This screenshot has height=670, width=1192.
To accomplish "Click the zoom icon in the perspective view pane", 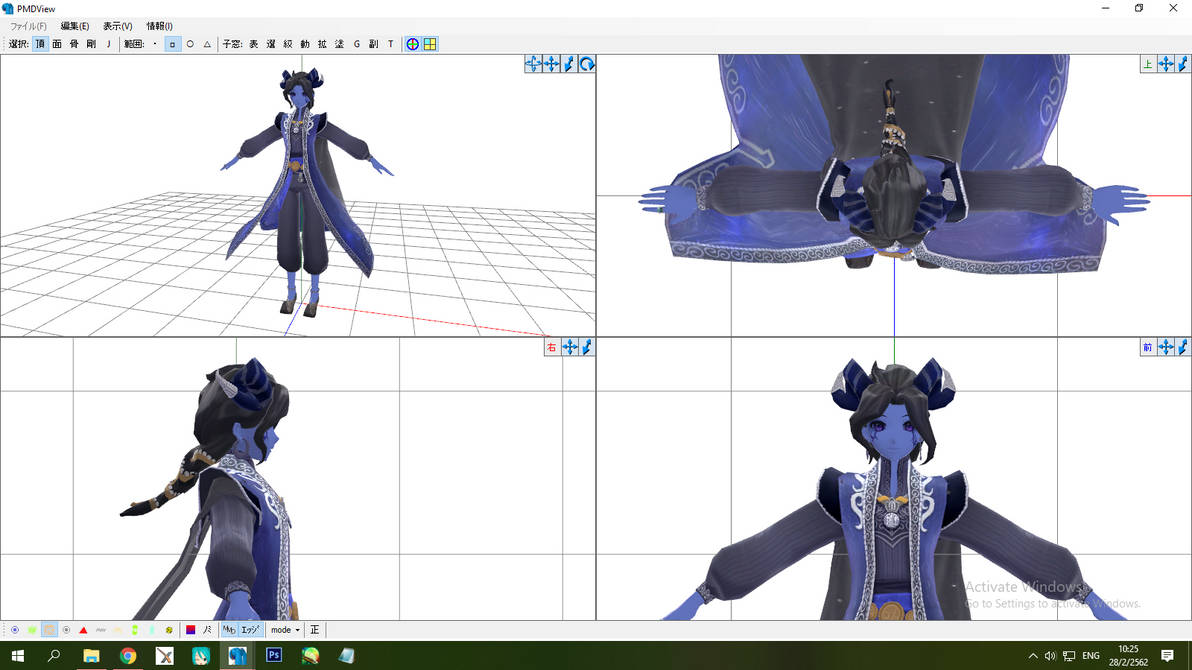I will [569, 65].
